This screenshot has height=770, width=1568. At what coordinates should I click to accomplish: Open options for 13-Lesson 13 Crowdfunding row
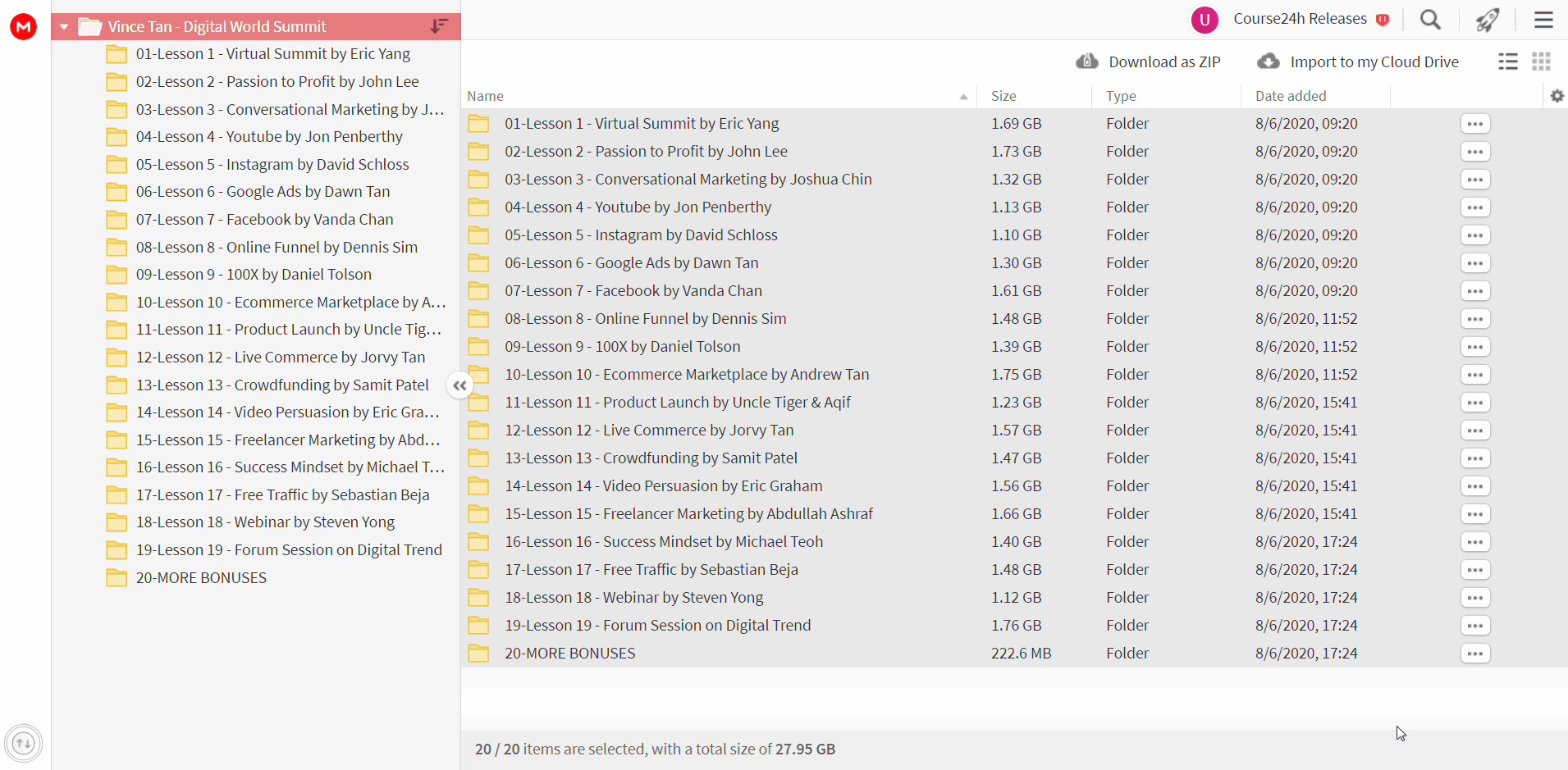1475,458
